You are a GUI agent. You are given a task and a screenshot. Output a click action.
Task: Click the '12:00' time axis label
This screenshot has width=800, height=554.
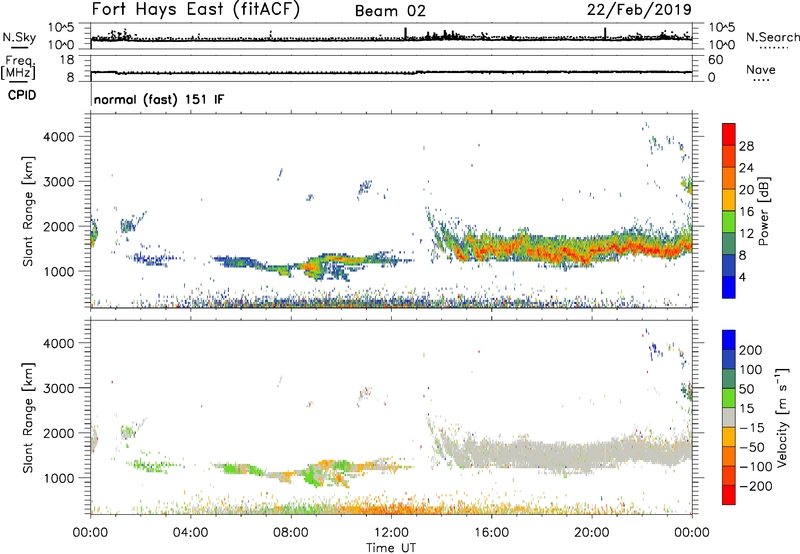pyautogui.click(x=391, y=533)
